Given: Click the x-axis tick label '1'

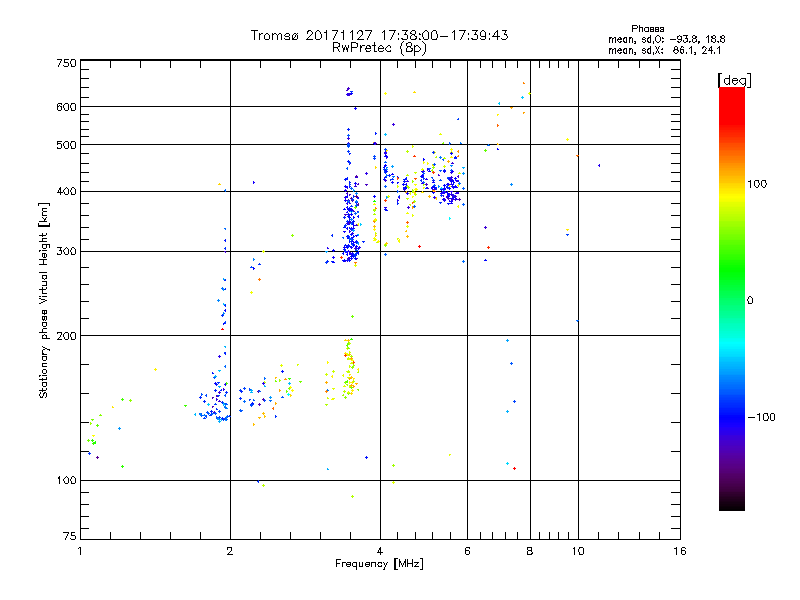Looking at the screenshot, I should [80, 551].
